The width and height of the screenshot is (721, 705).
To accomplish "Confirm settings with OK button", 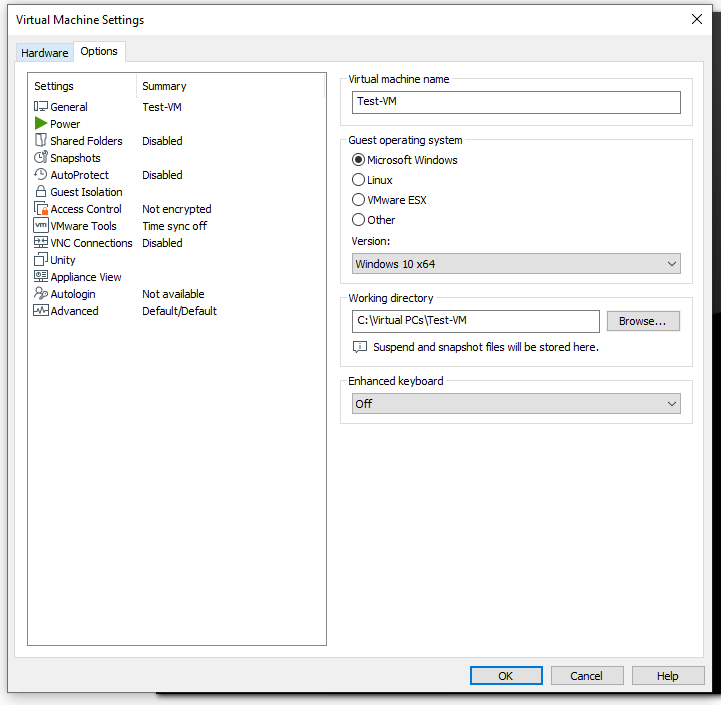I will click(506, 676).
